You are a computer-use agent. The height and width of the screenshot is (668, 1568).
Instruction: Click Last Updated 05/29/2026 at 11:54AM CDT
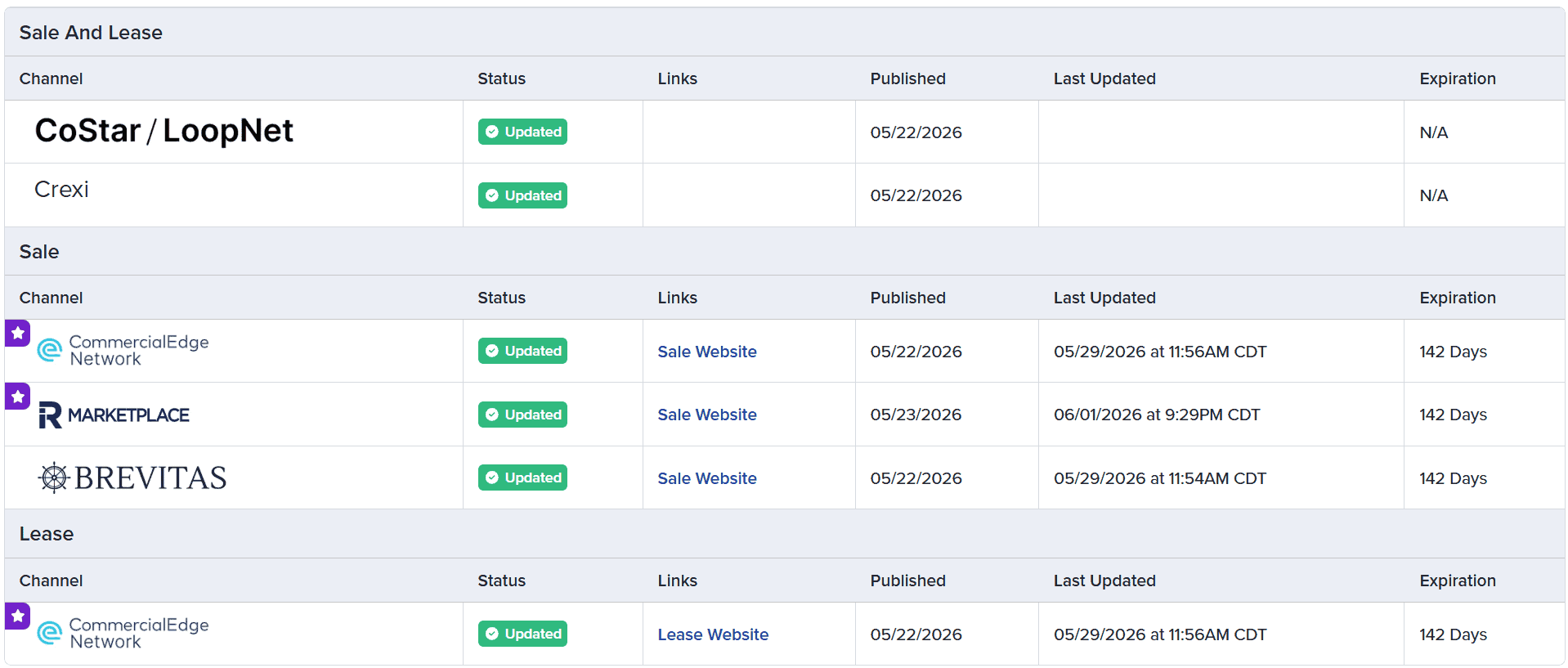click(x=1160, y=478)
